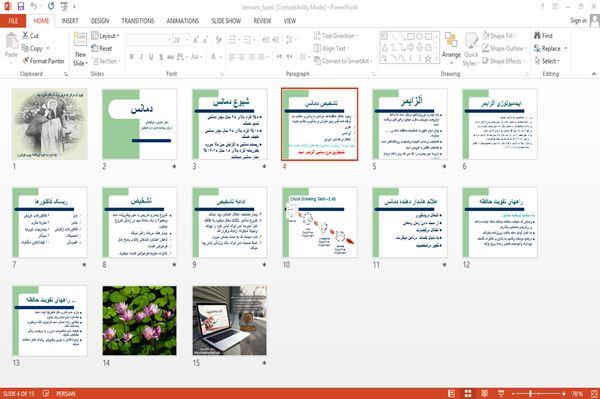Switch to the TRANSITIONS tab
The width and height of the screenshot is (600, 399).
[138, 21]
